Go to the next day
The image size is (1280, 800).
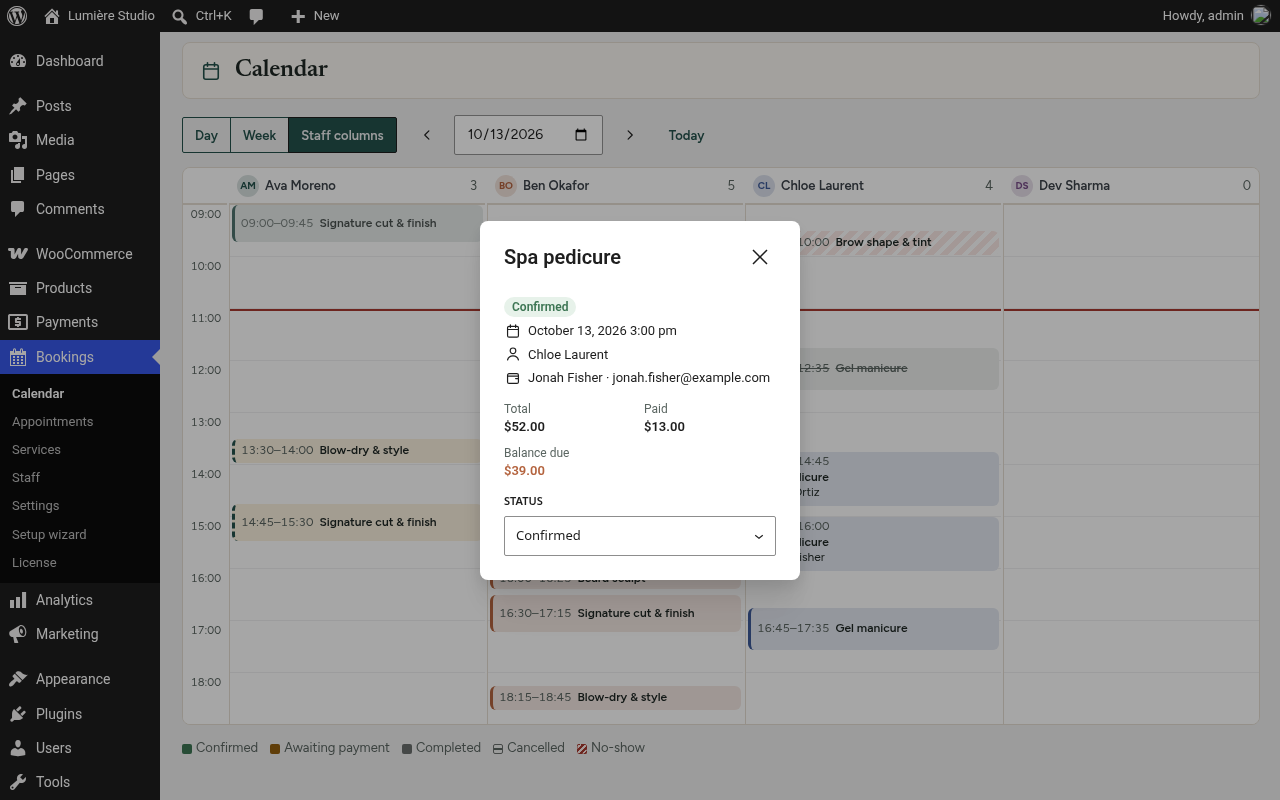(x=630, y=135)
